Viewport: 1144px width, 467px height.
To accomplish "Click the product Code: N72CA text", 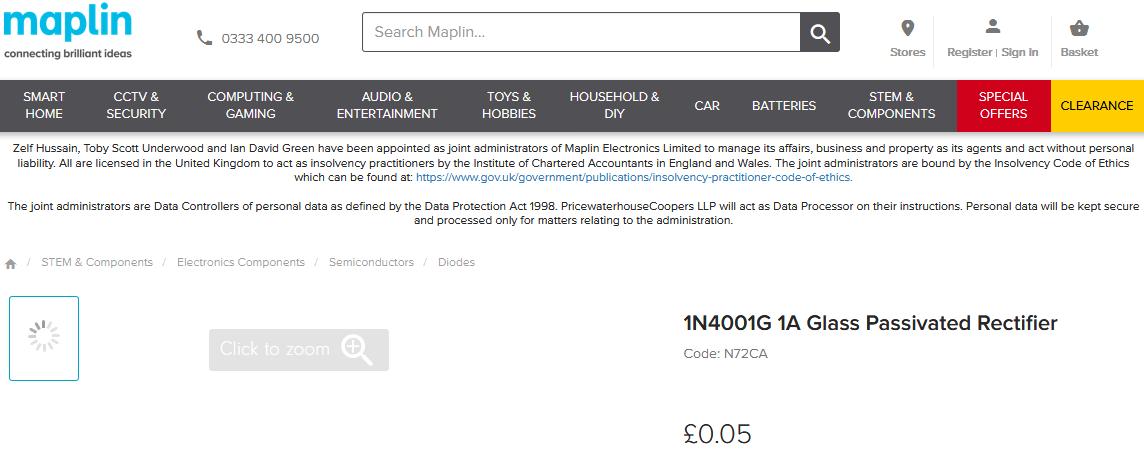I will coord(725,355).
